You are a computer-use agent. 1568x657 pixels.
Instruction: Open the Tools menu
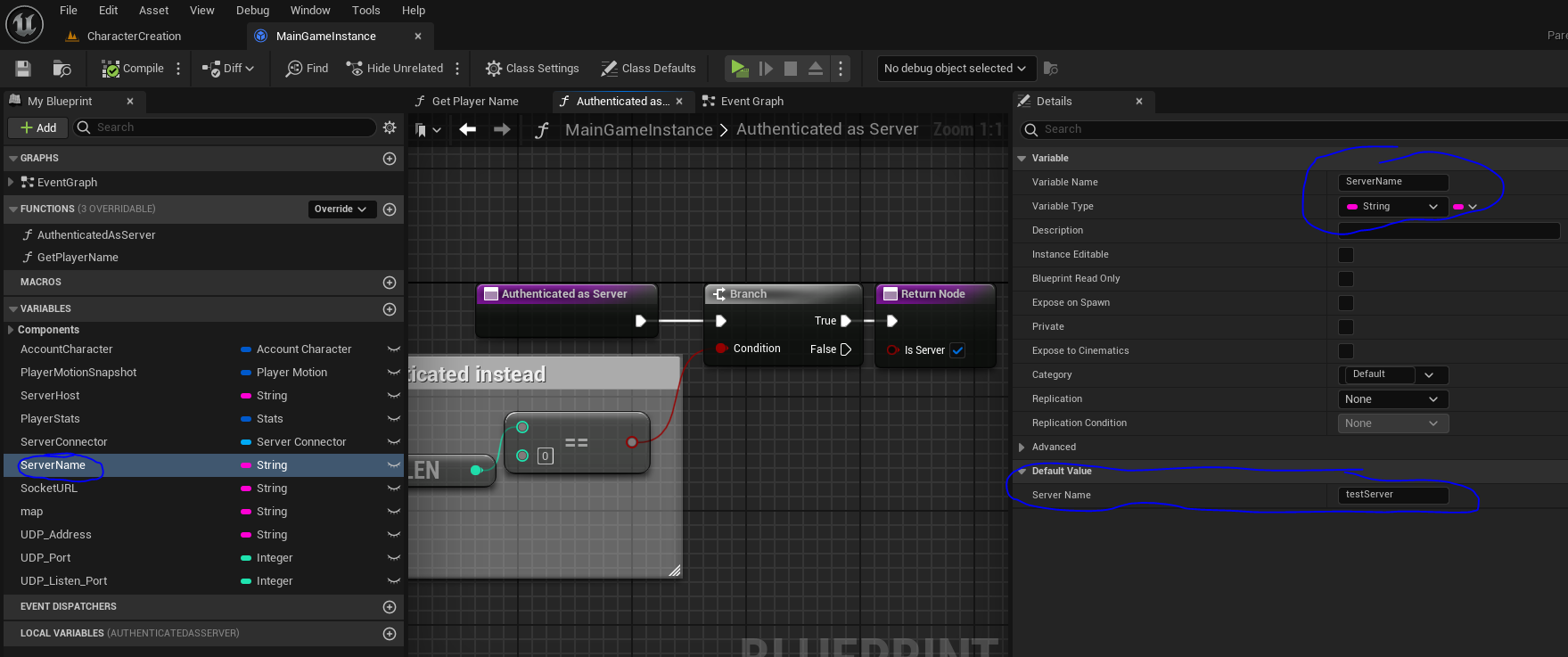click(366, 11)
